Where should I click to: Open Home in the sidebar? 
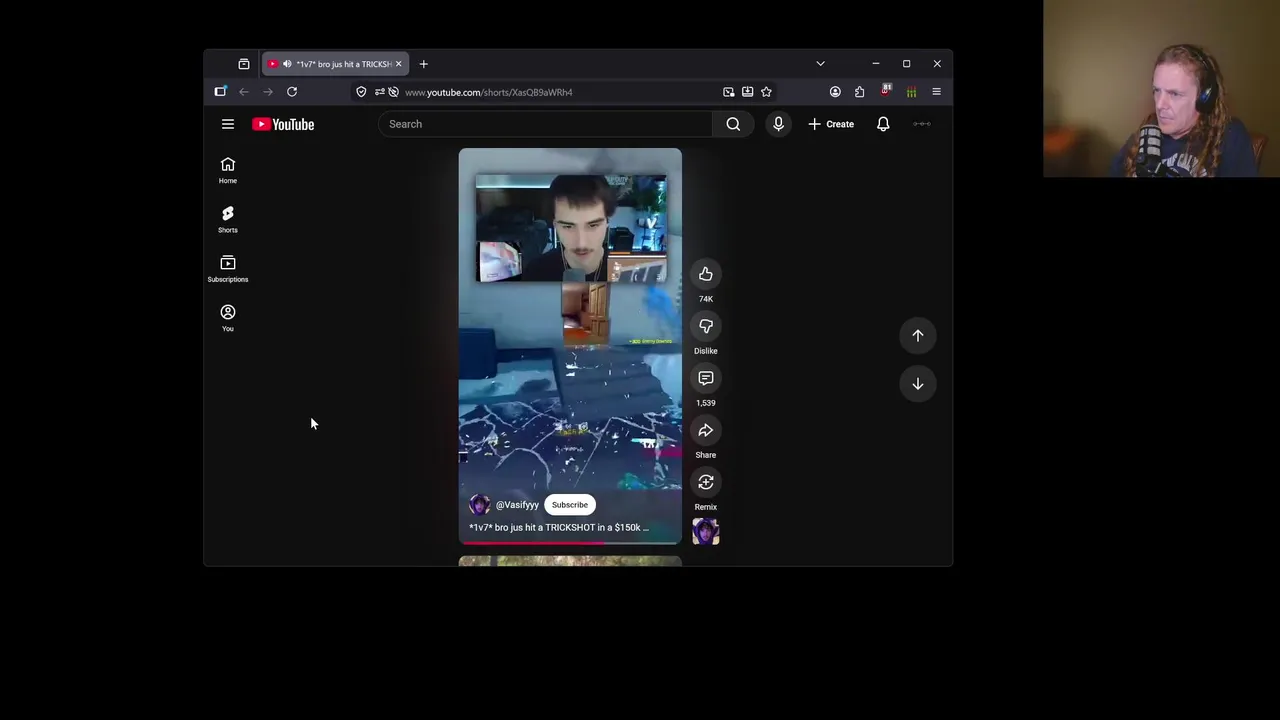point(228,170)
